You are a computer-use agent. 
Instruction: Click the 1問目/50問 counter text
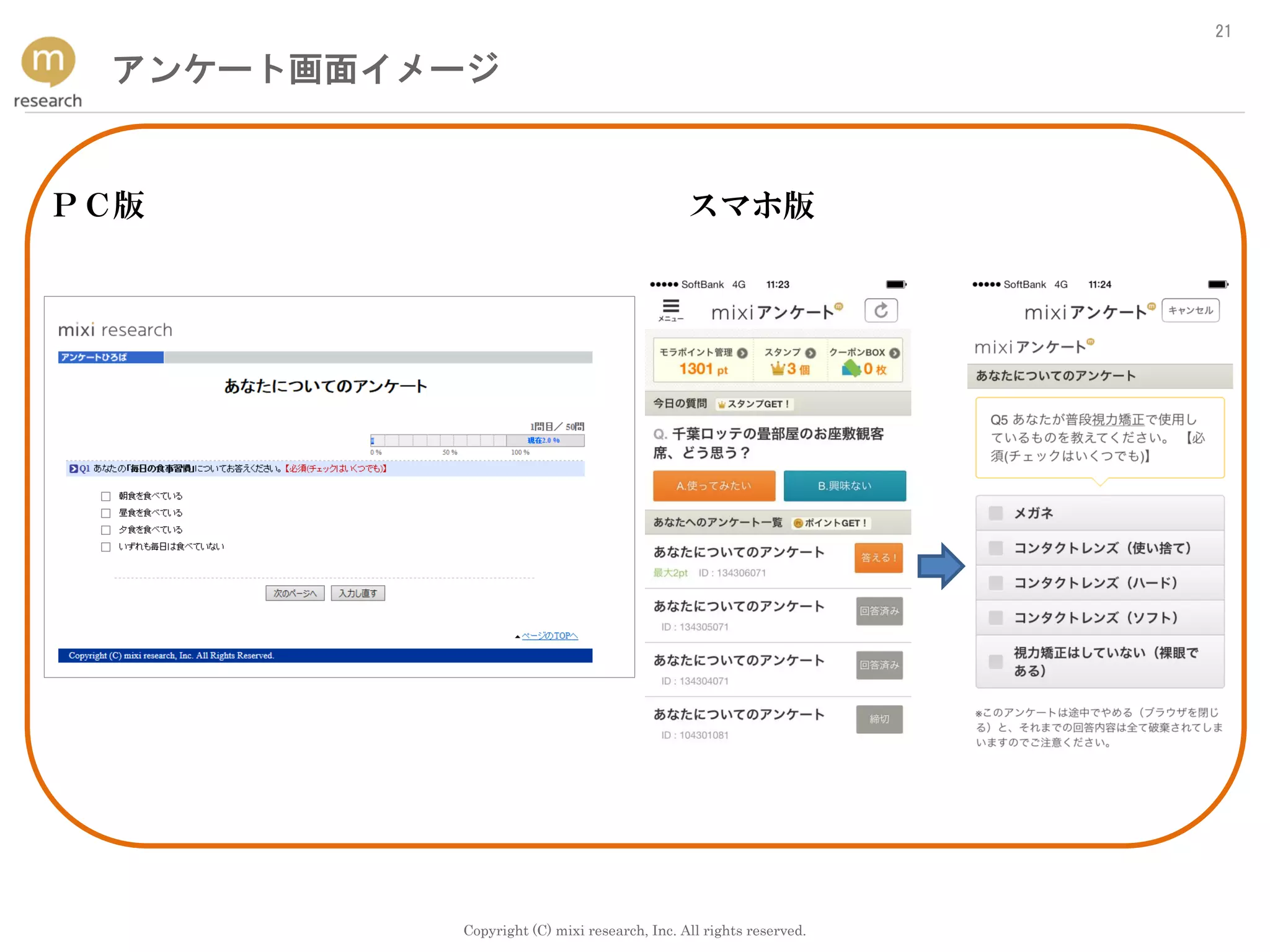pyautogui.click(x=557, y=426)
